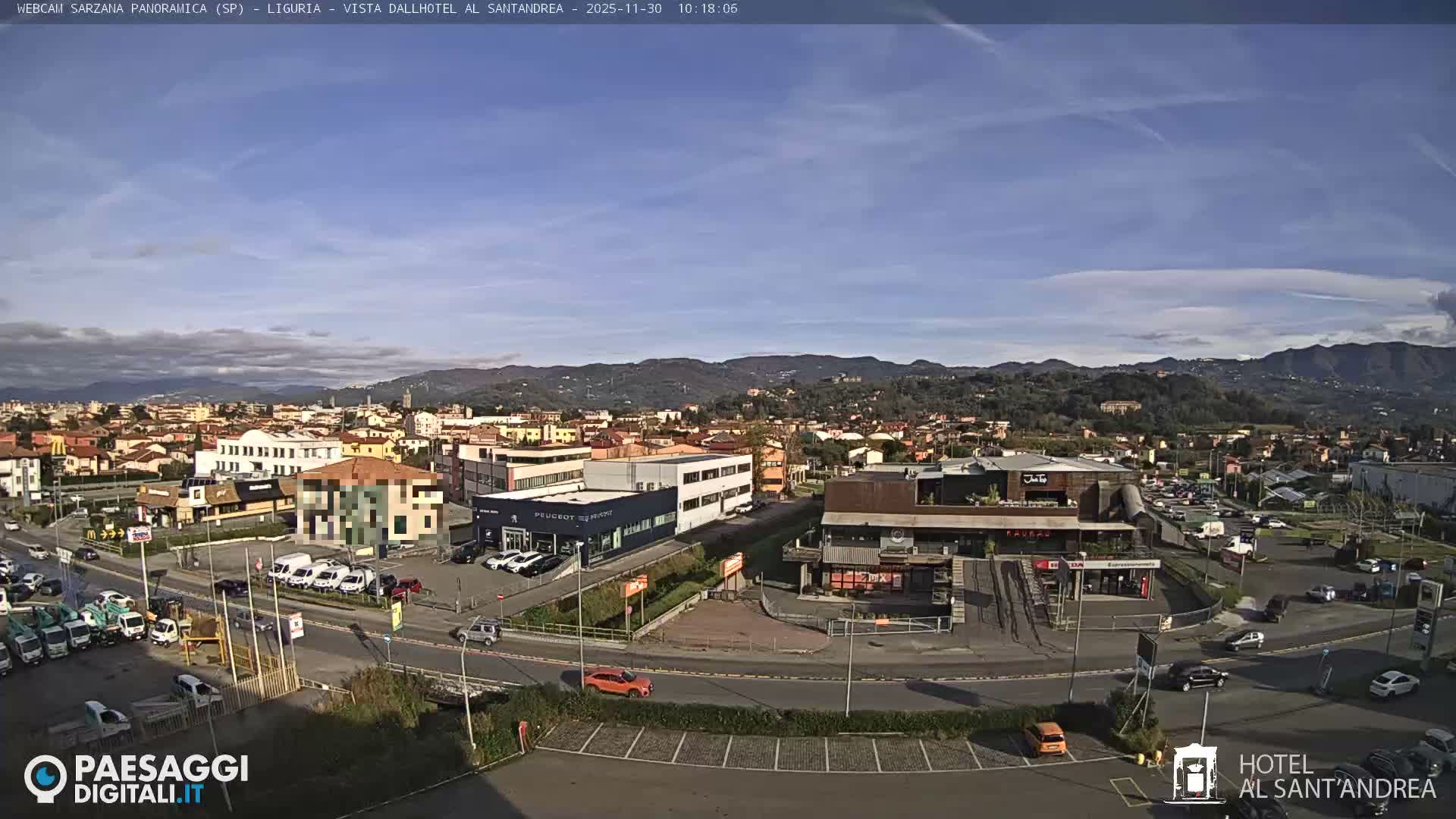Image resolution: width=1456 pixels, height=819 pixels.
Task: Click the HOTEL AL SANT'ANDREA text label
Action: [x=1336, y=777]
